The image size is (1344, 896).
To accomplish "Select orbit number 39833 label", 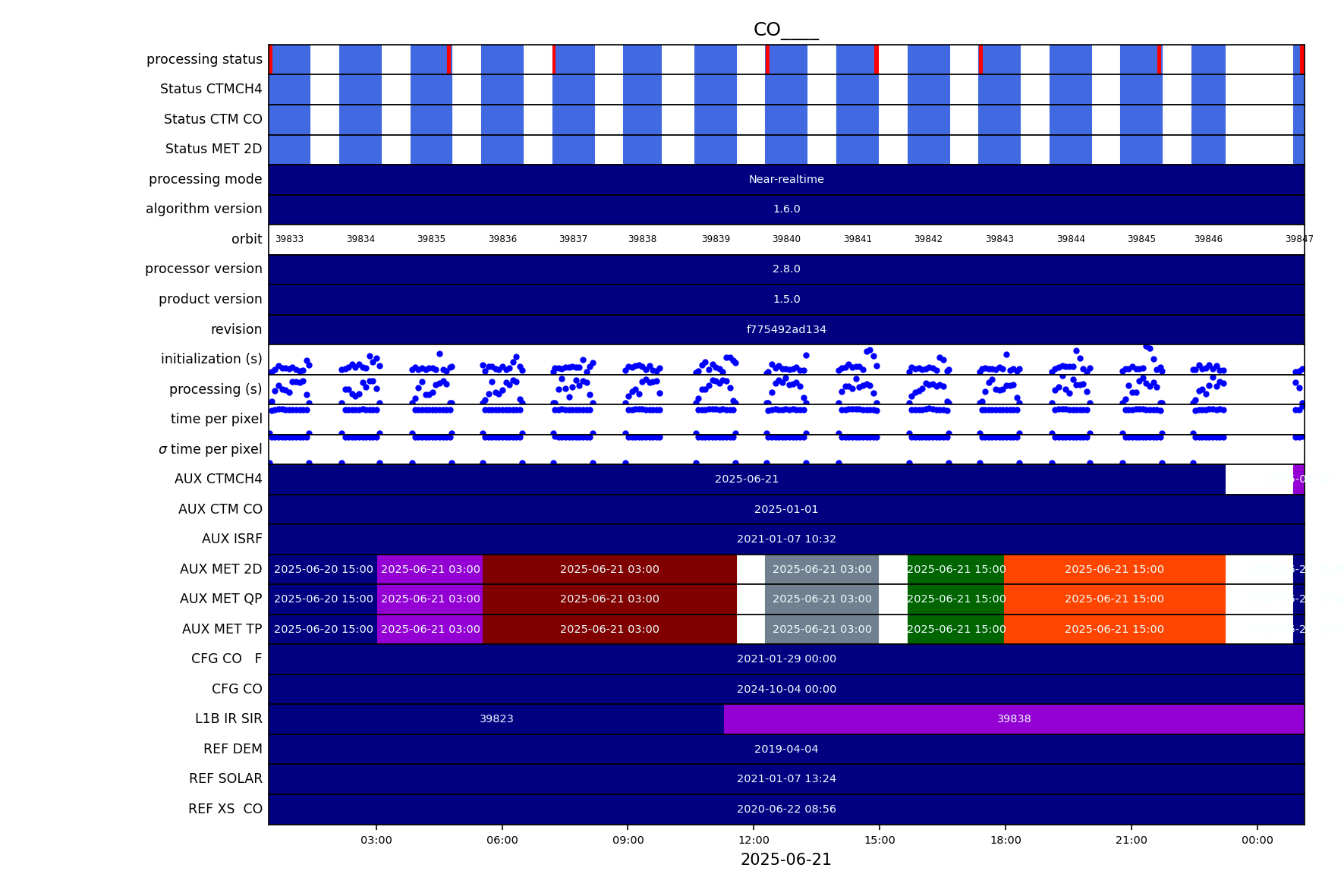I will point(289,239).
